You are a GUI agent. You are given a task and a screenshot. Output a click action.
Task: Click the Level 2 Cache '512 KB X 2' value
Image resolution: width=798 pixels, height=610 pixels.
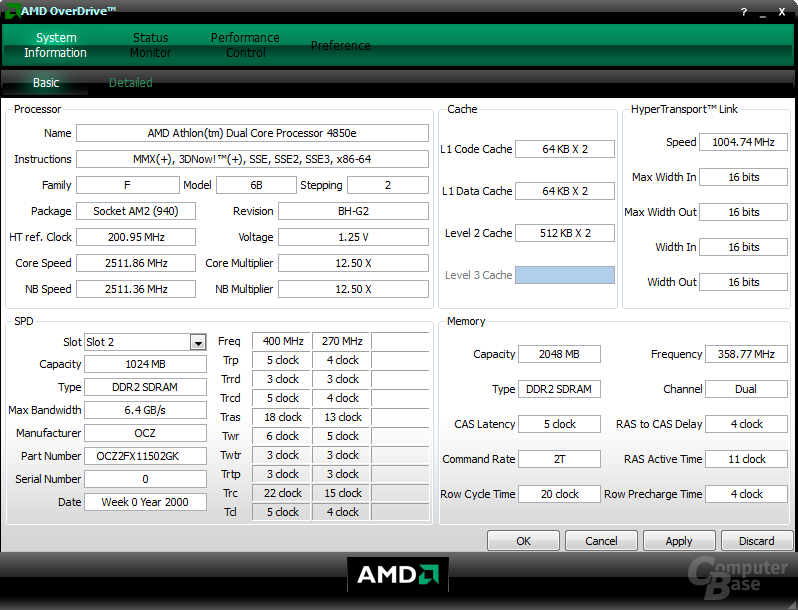click(x=565, y=233)
